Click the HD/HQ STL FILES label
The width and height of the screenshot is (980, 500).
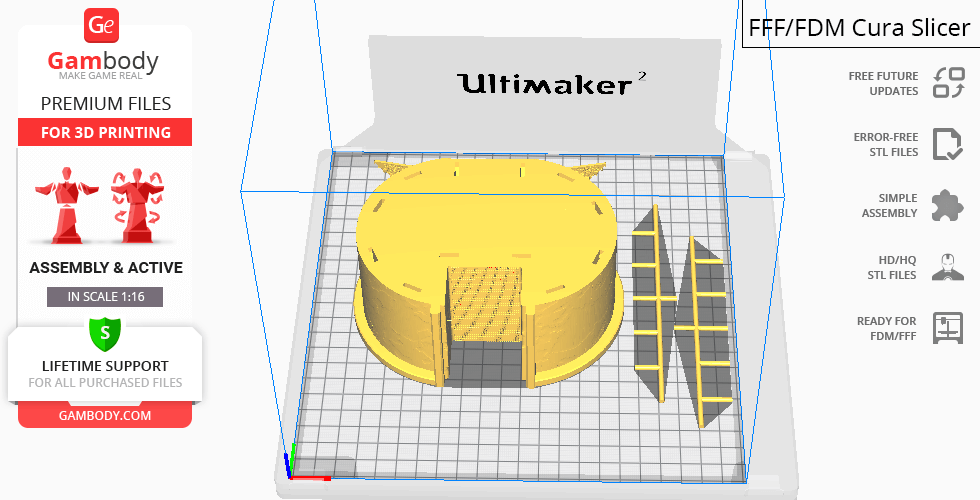point(891,268)
